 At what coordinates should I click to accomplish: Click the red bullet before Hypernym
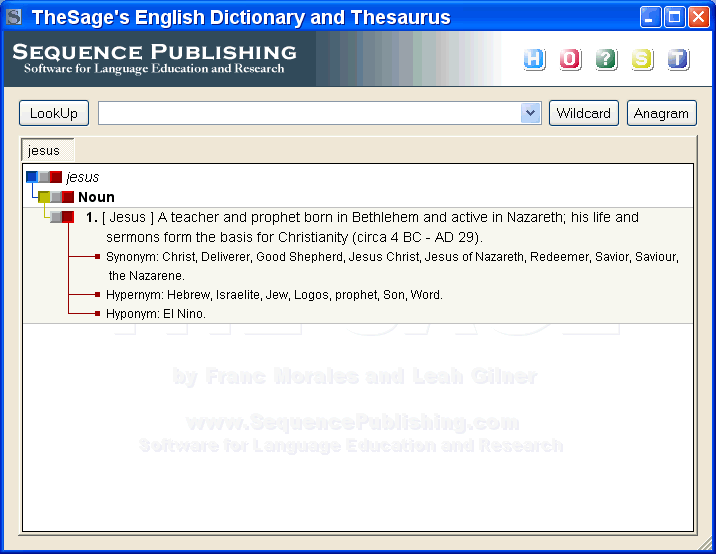tap(97, 295)
